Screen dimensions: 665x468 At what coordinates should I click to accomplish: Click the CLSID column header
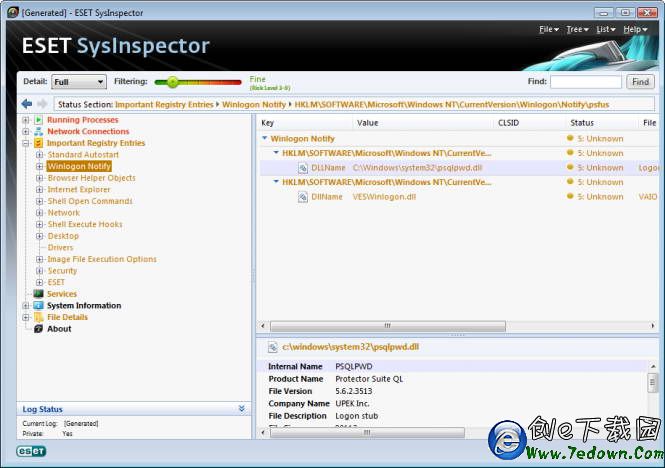(508, 123)
